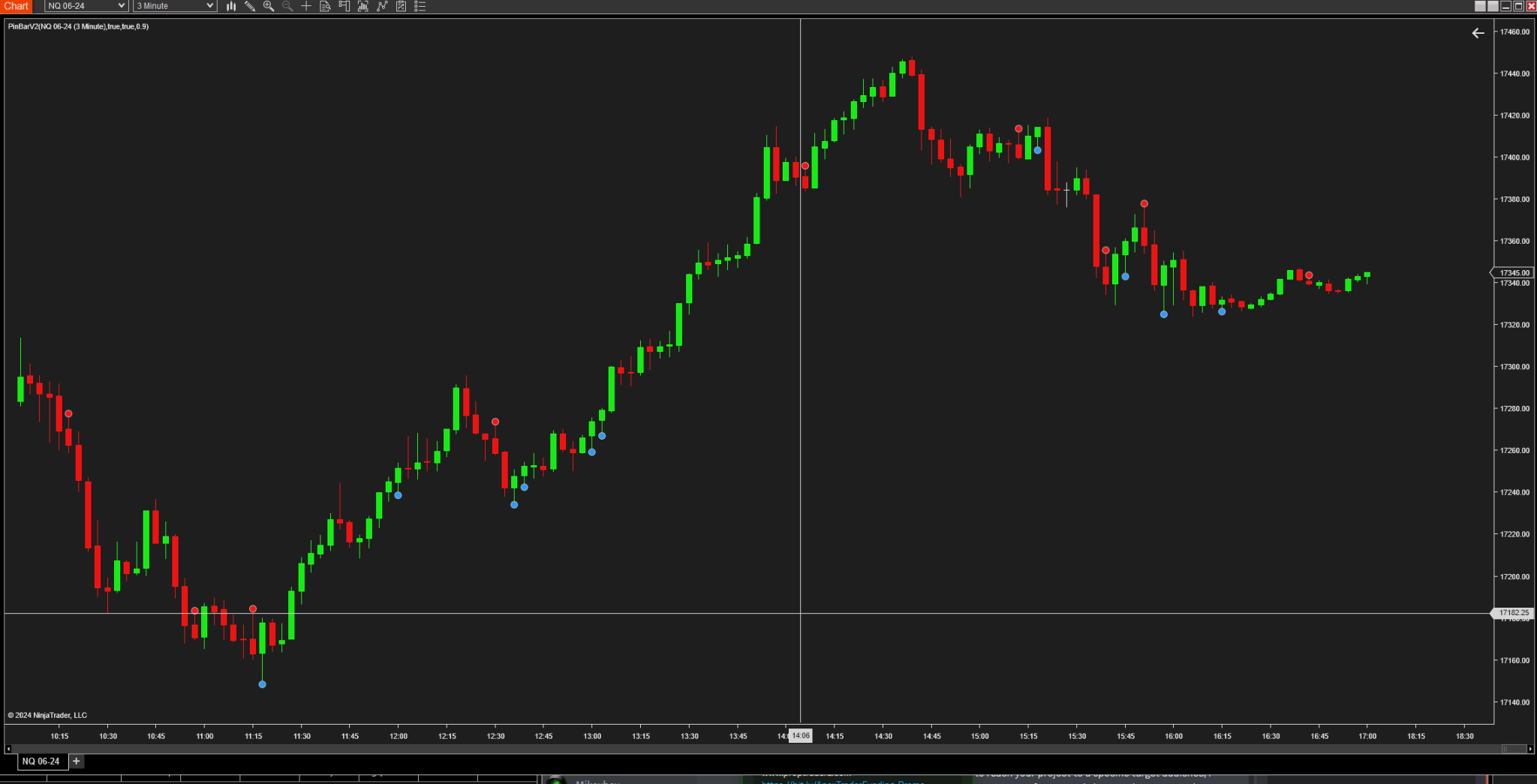Click the PinBarV2 indicator label
Image resolution: width=1537 pixels, height=784 pixels.
(x=78, y=27)
